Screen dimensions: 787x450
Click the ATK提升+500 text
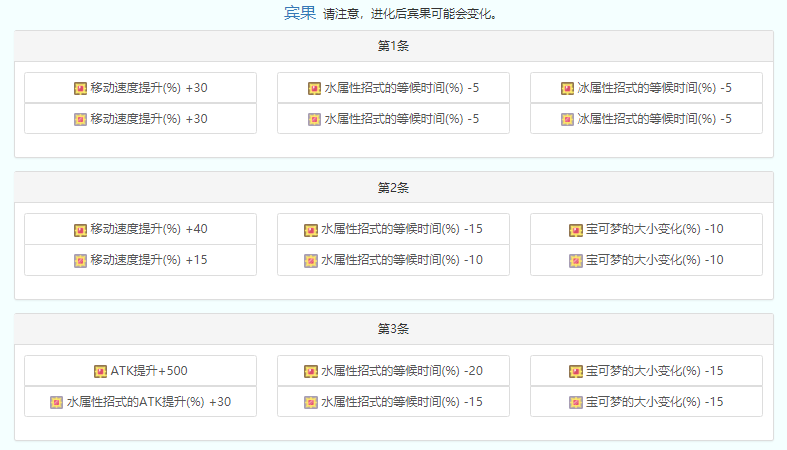(x=149, y=371)
